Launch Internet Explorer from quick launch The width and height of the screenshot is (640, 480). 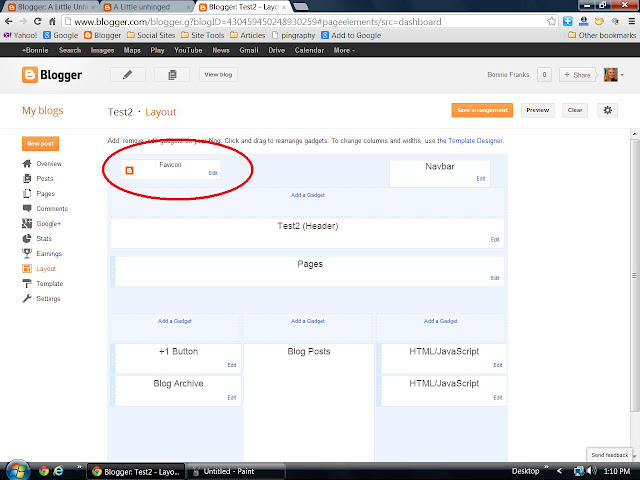tap(59, 471)
